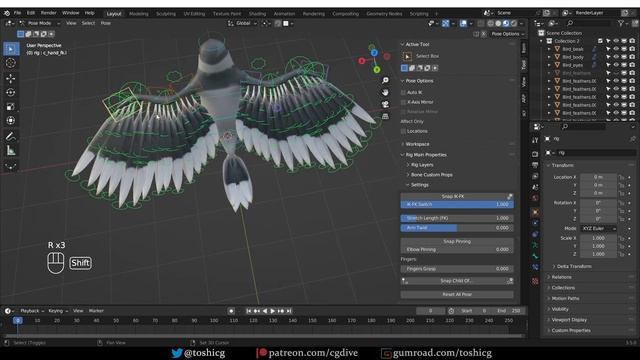Choose the Annotate tool in left toolbar
The height and width of the screenshot is (360, 640).
(x=11, y=136)
